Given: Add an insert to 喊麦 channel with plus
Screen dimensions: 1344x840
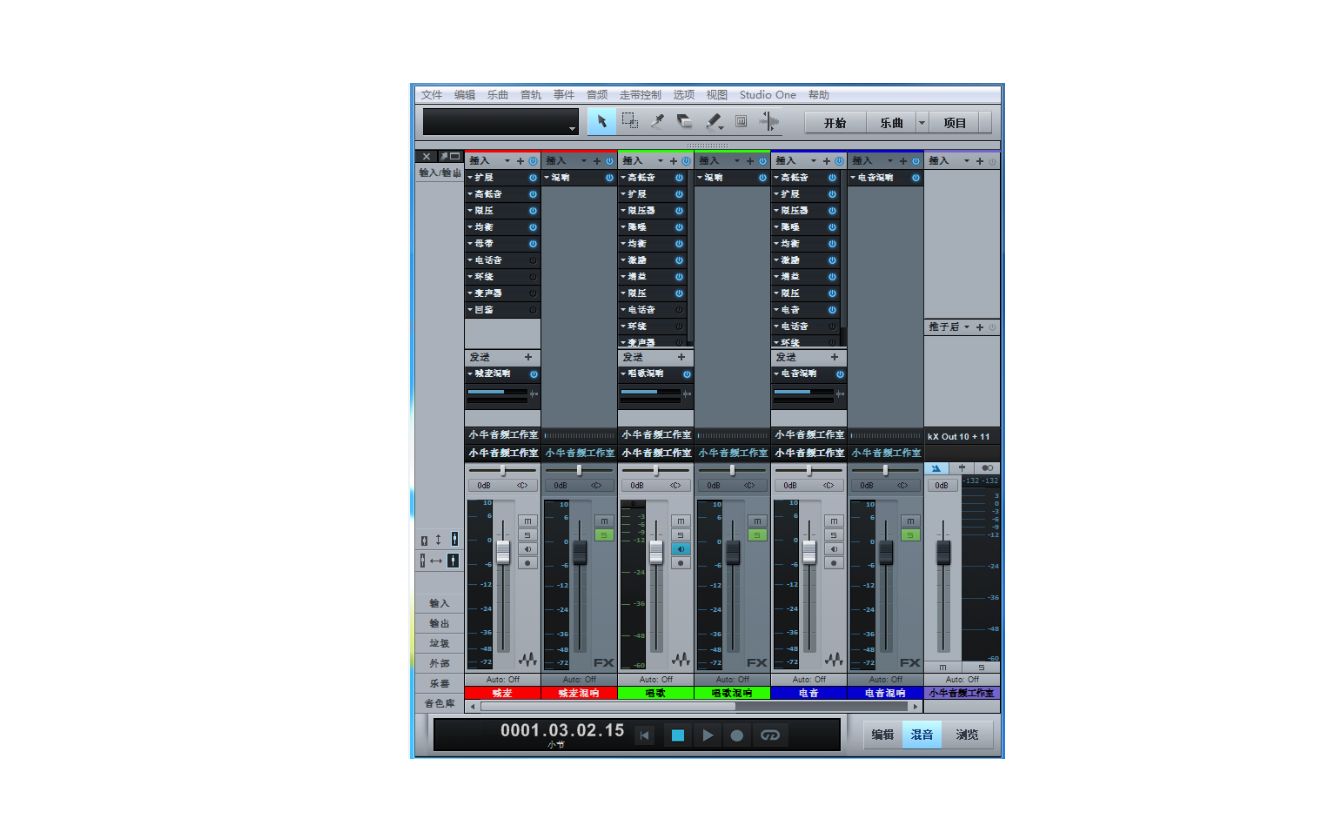Looking at the screenshot, I should [x=520, y=161].
